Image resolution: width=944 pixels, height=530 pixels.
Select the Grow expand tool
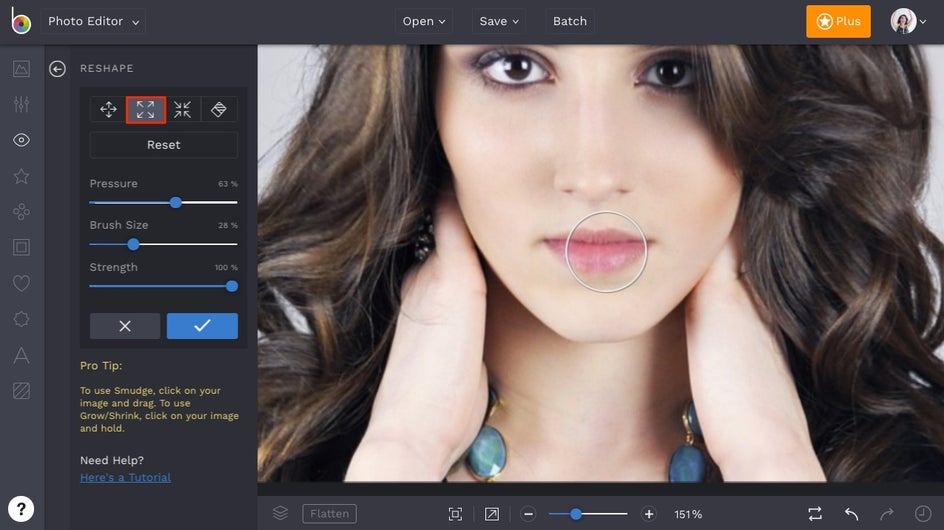pos(146,110)
